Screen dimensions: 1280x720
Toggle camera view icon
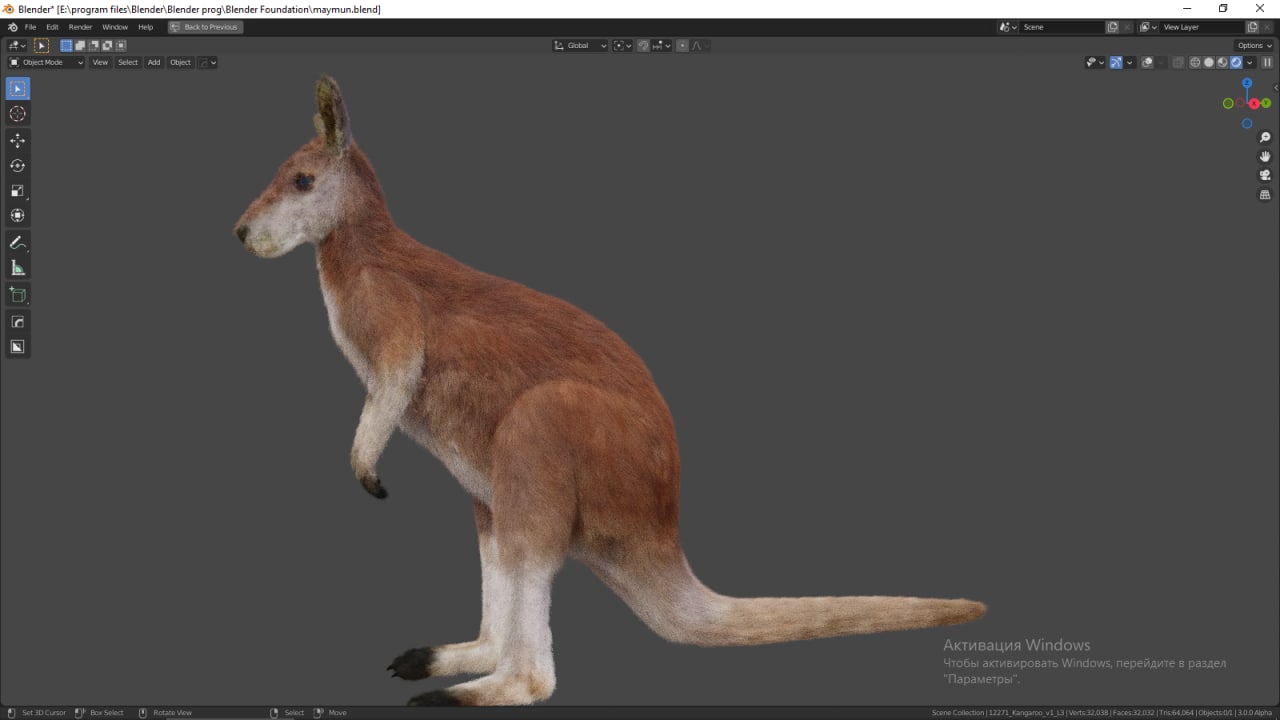point(1265,175)
